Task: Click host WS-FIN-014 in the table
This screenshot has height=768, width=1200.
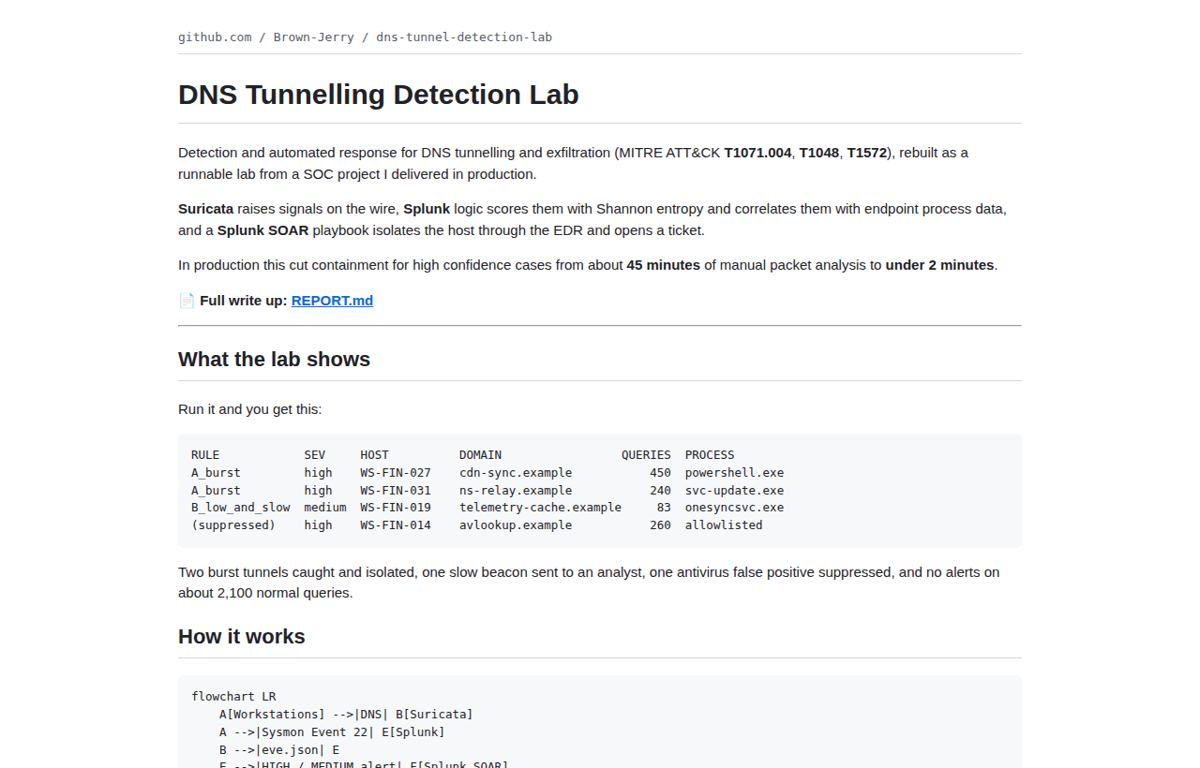Action: tap(396, 525)
